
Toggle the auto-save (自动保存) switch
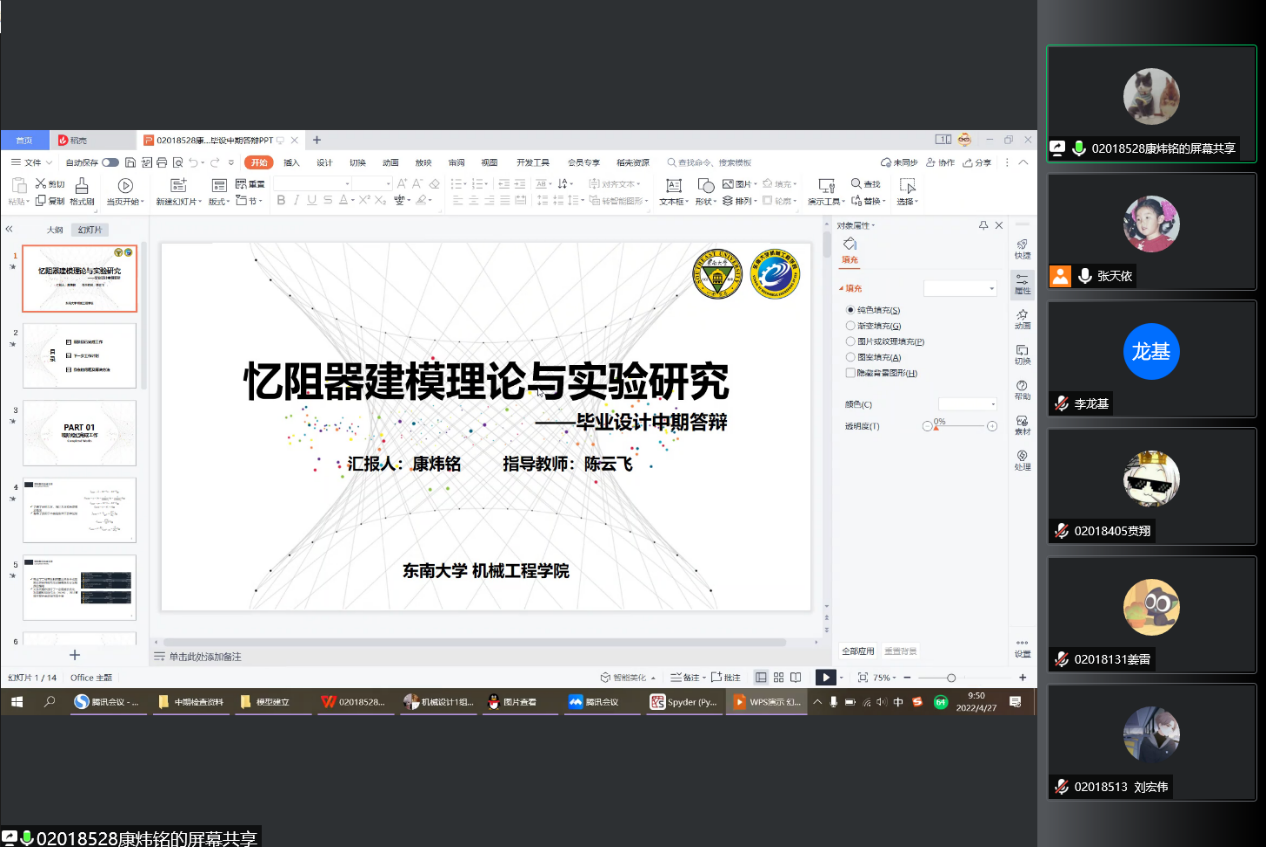coord(110,163)
